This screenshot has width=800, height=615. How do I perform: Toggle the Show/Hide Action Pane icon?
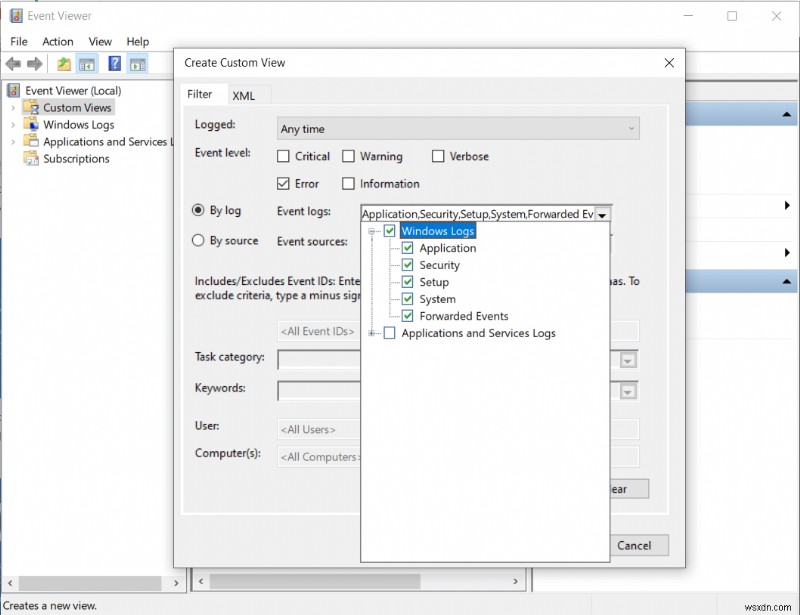[138, 64]
